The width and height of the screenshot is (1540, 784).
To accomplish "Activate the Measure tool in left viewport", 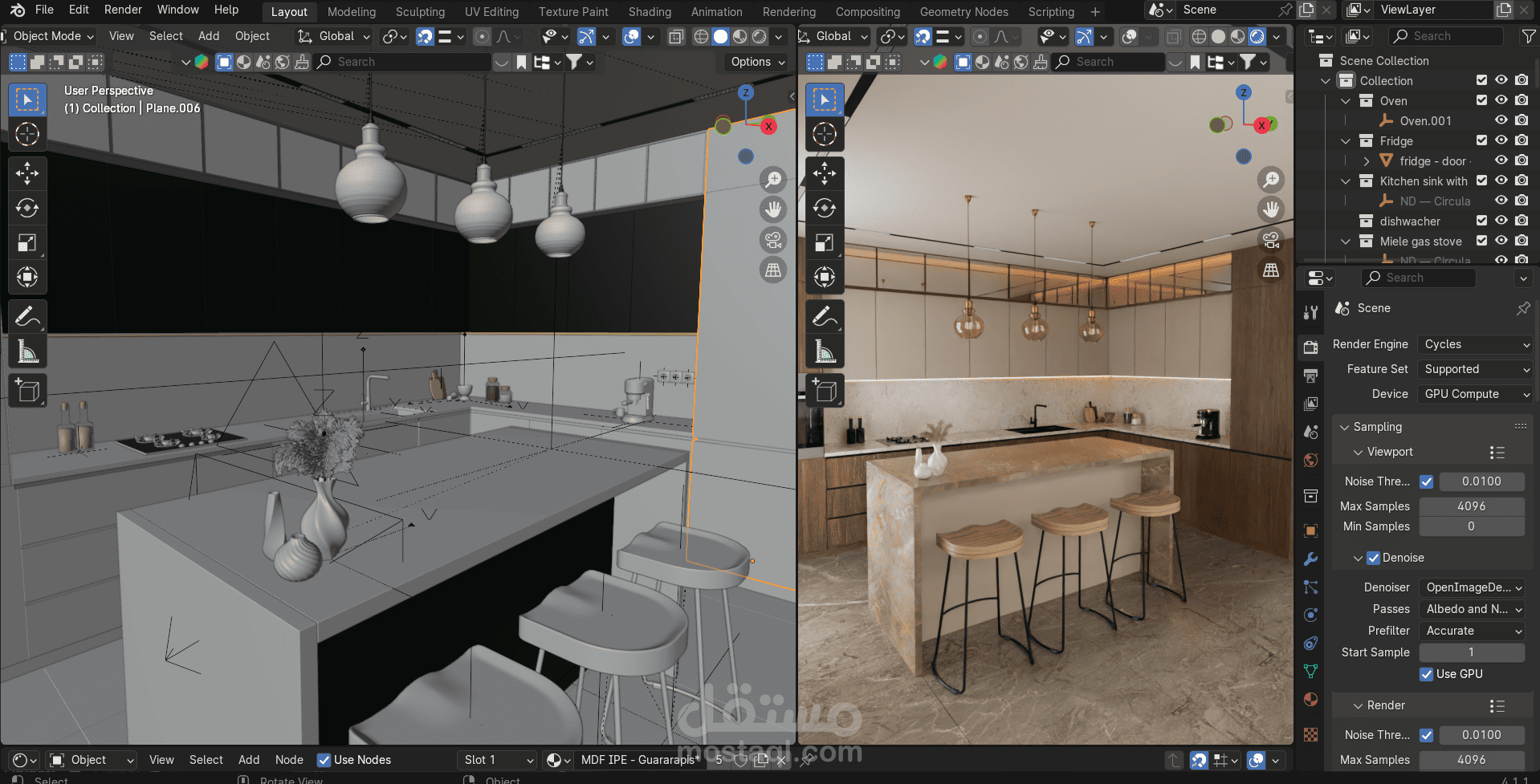I will coord(27,351).
